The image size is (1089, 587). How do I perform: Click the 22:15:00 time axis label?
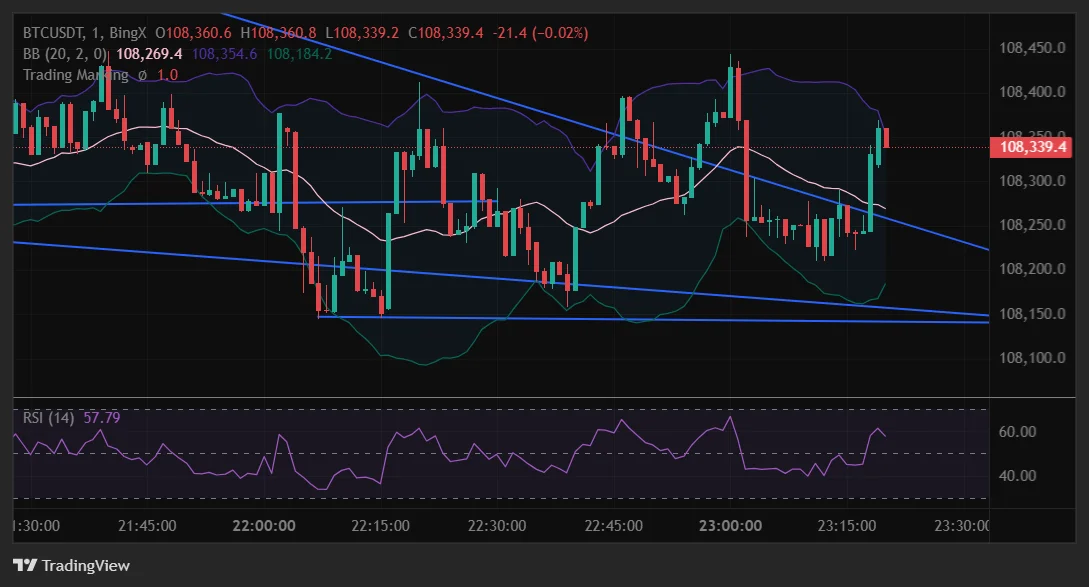pos(380,526)
